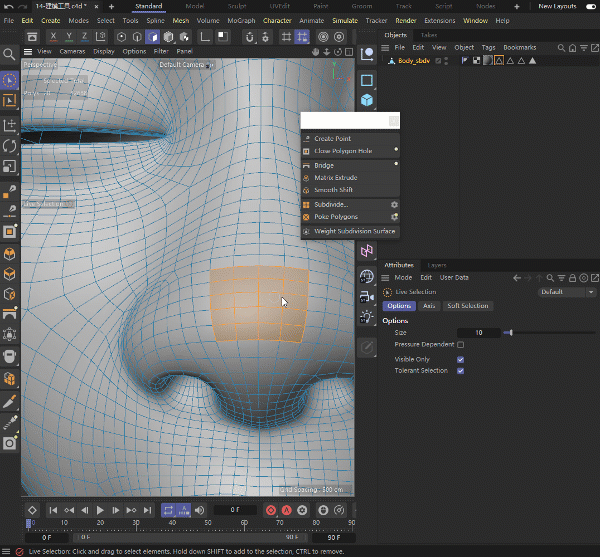Switch to the Layers tab

437,265
